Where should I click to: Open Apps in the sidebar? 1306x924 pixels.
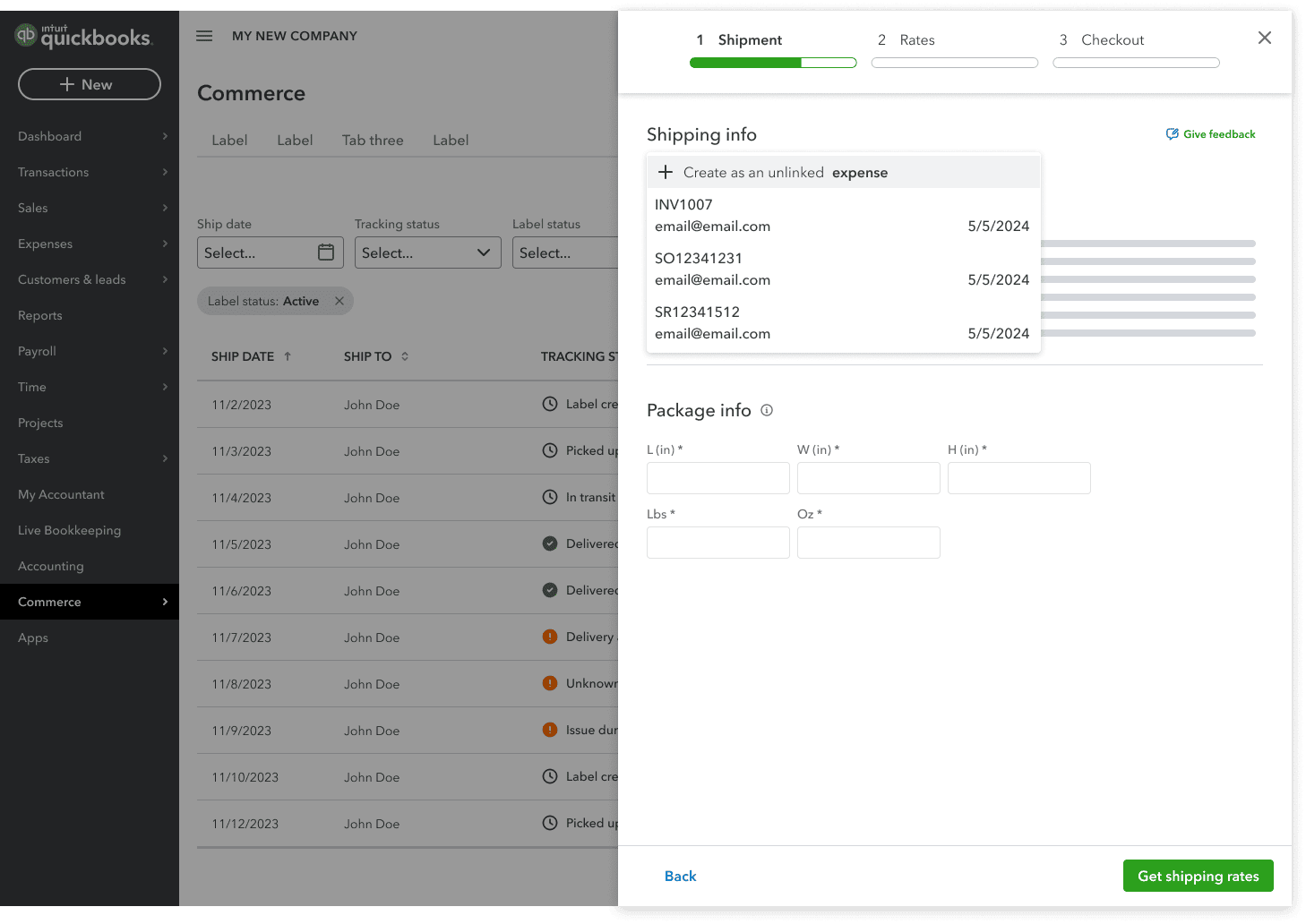click(x=90, y=637)
